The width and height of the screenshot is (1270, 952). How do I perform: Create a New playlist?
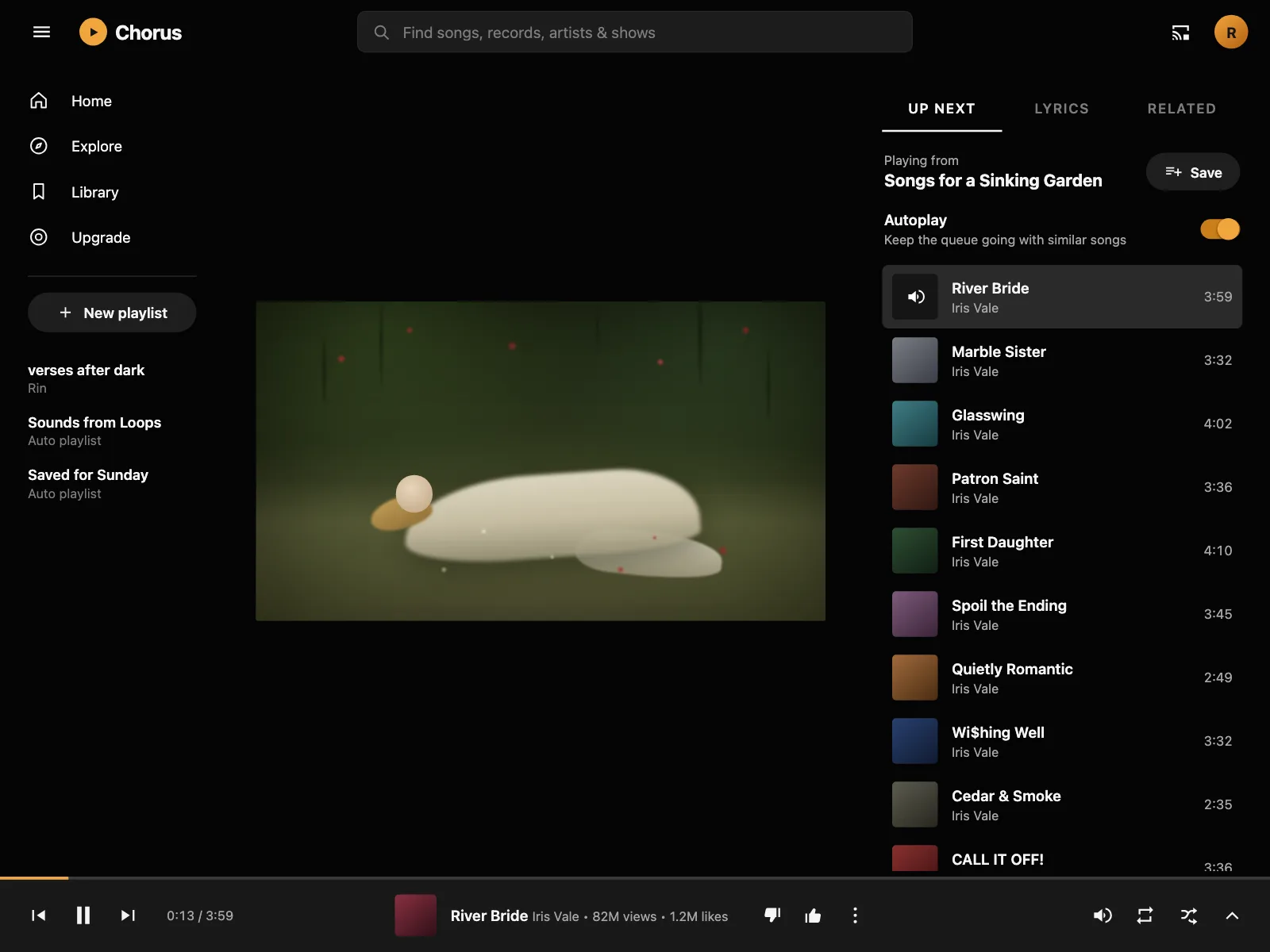[112, 313]
